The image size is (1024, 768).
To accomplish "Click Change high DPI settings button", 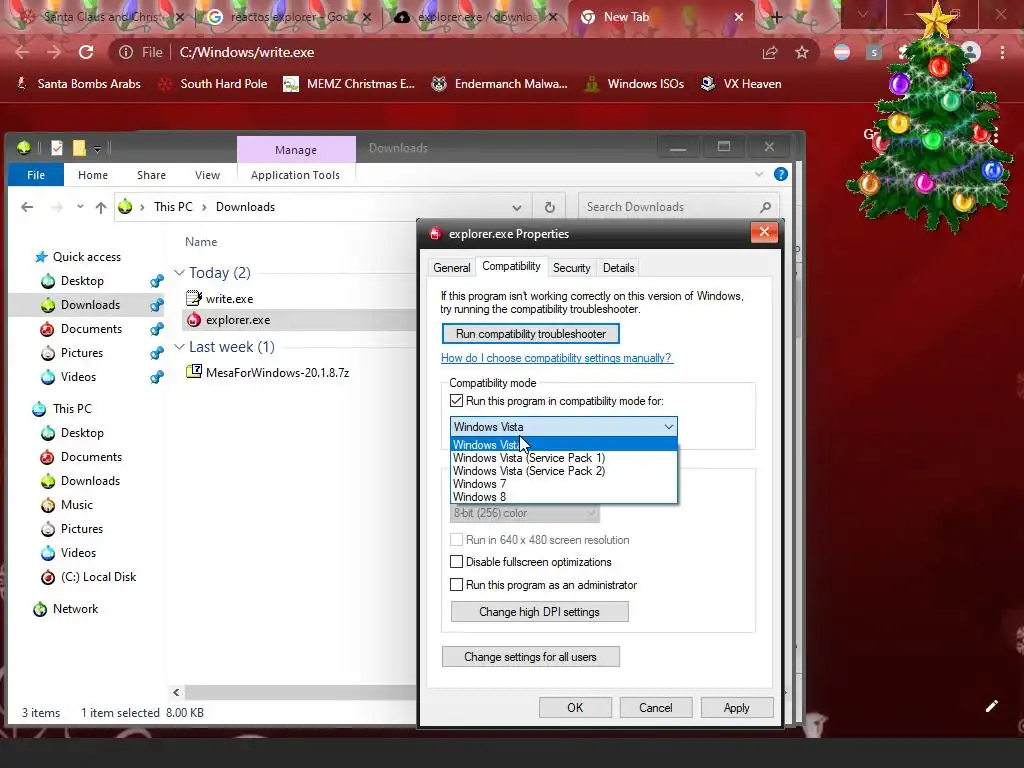I will (x=539, y=612).
